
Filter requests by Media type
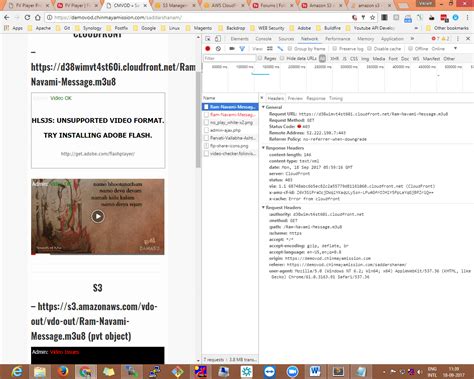(x=379, y=59)
